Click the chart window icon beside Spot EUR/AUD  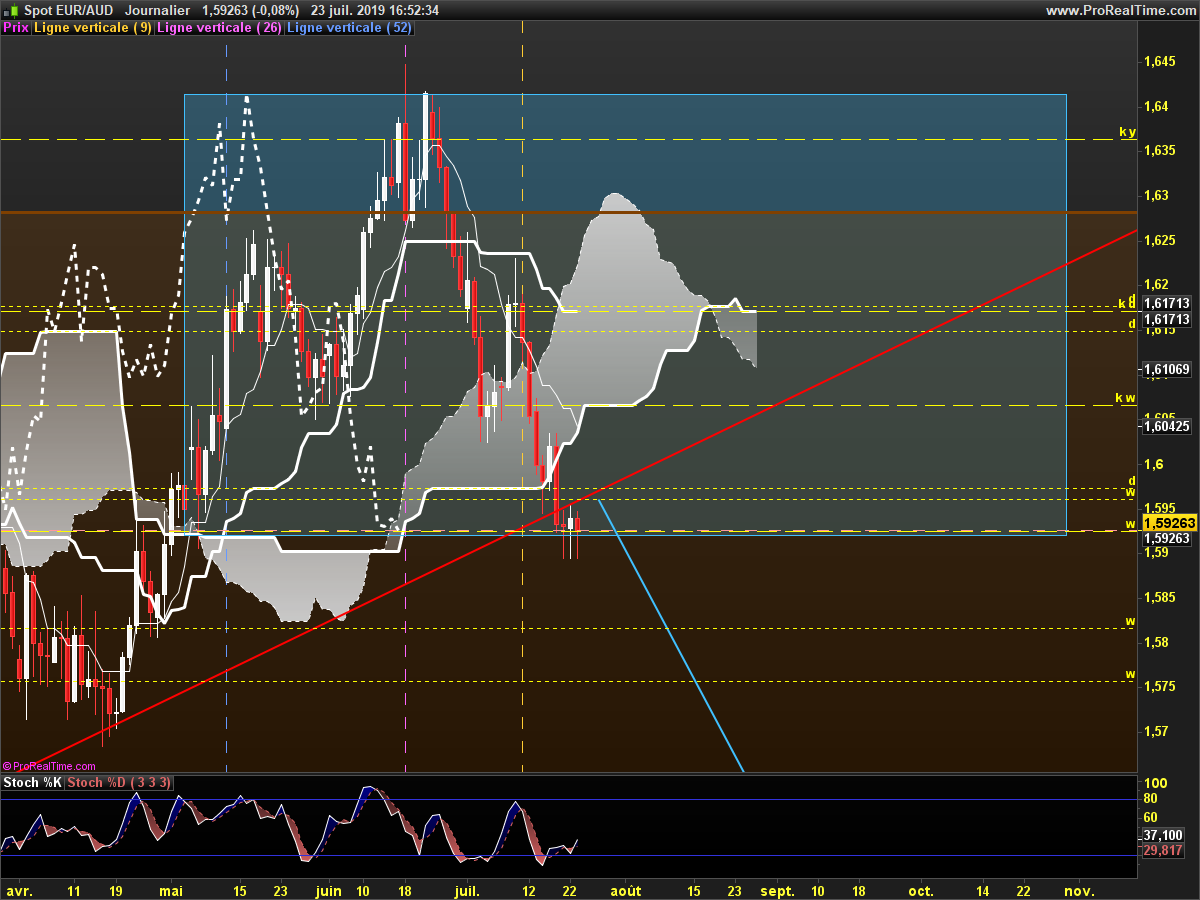click(x=11, y=10)
